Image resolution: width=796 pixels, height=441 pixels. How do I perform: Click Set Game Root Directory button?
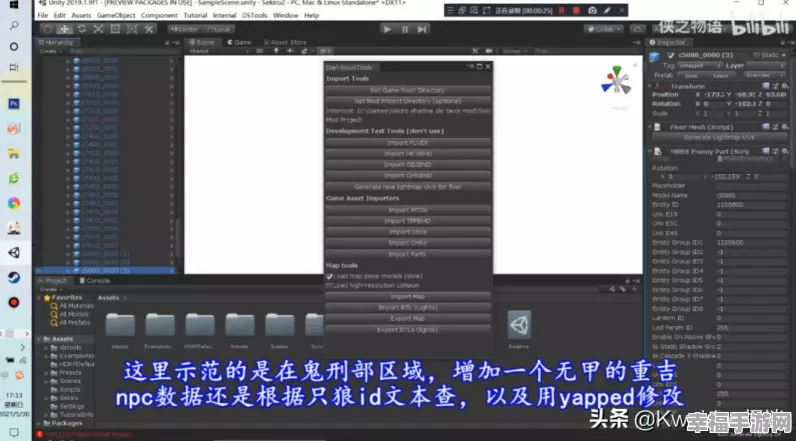tap(408, 90)
